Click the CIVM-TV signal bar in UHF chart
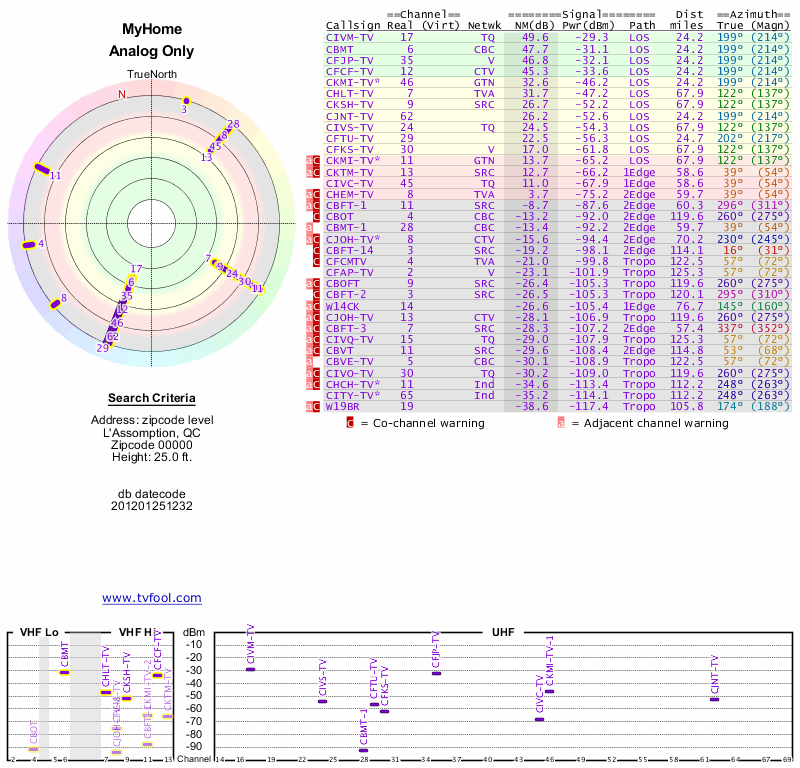800x768 pixels. click(250, 669)
